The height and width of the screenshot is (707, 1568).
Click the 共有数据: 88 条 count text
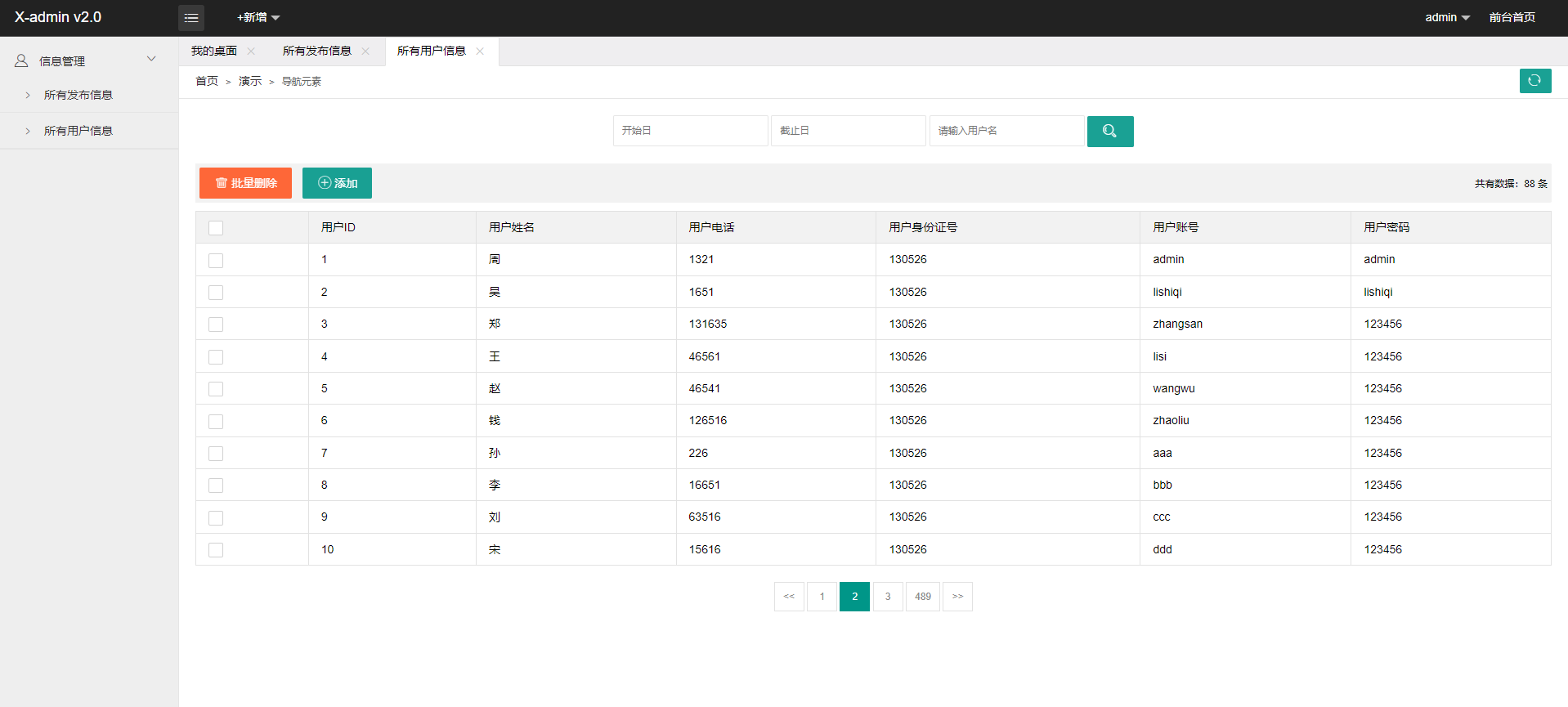1511,184
